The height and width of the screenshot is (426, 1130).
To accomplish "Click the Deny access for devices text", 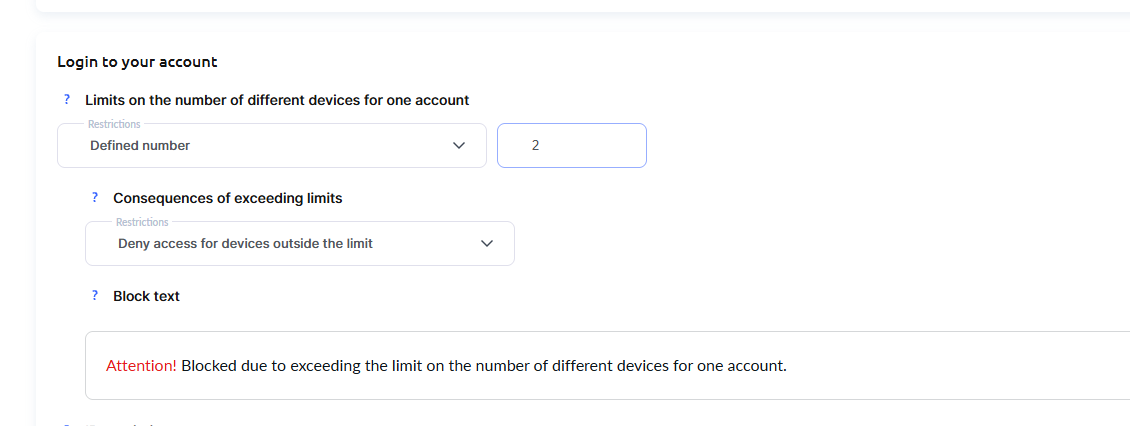I will click(245, 244).
